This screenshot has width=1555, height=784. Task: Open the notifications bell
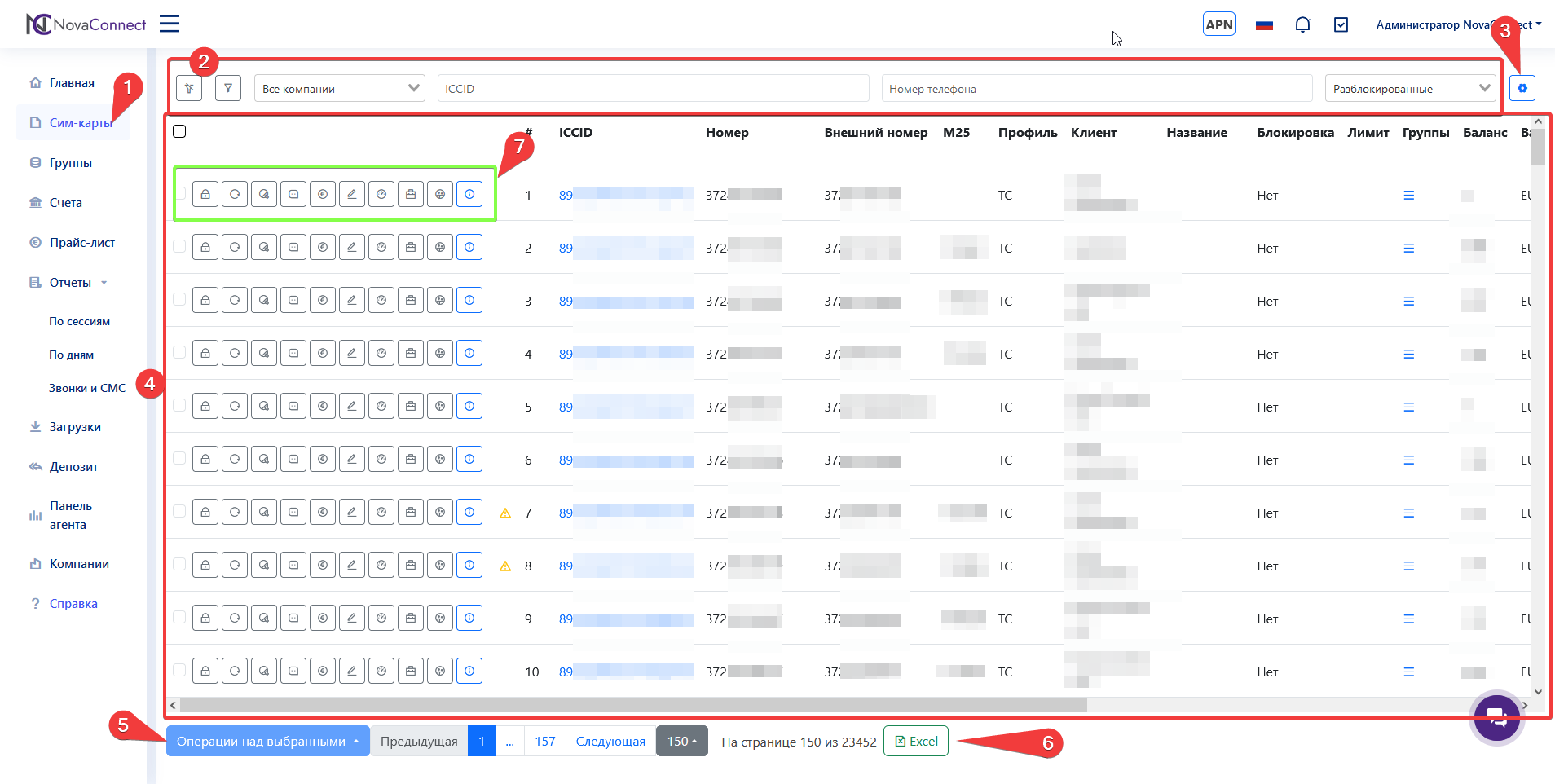[1302, 24]
